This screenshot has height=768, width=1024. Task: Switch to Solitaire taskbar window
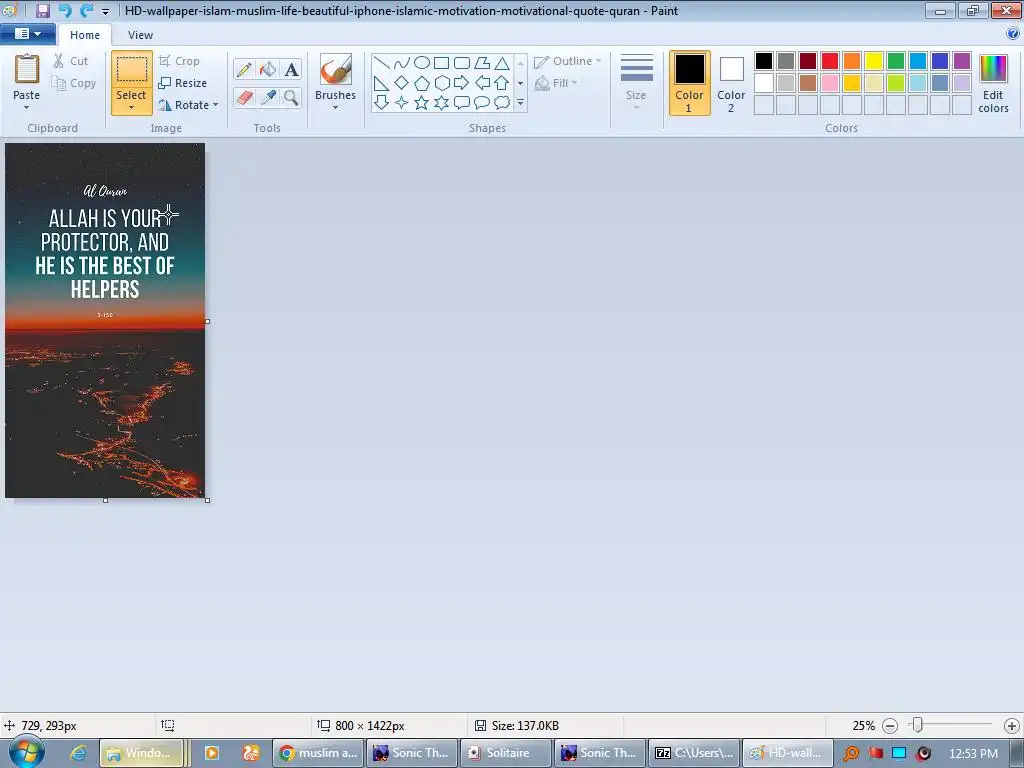click(x=506, y=753)
